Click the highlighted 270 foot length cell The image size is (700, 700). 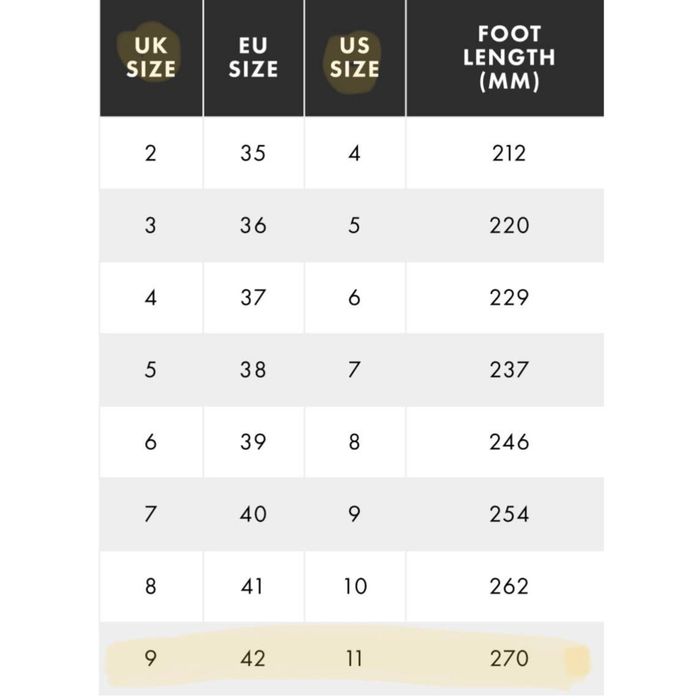(508, 659)
